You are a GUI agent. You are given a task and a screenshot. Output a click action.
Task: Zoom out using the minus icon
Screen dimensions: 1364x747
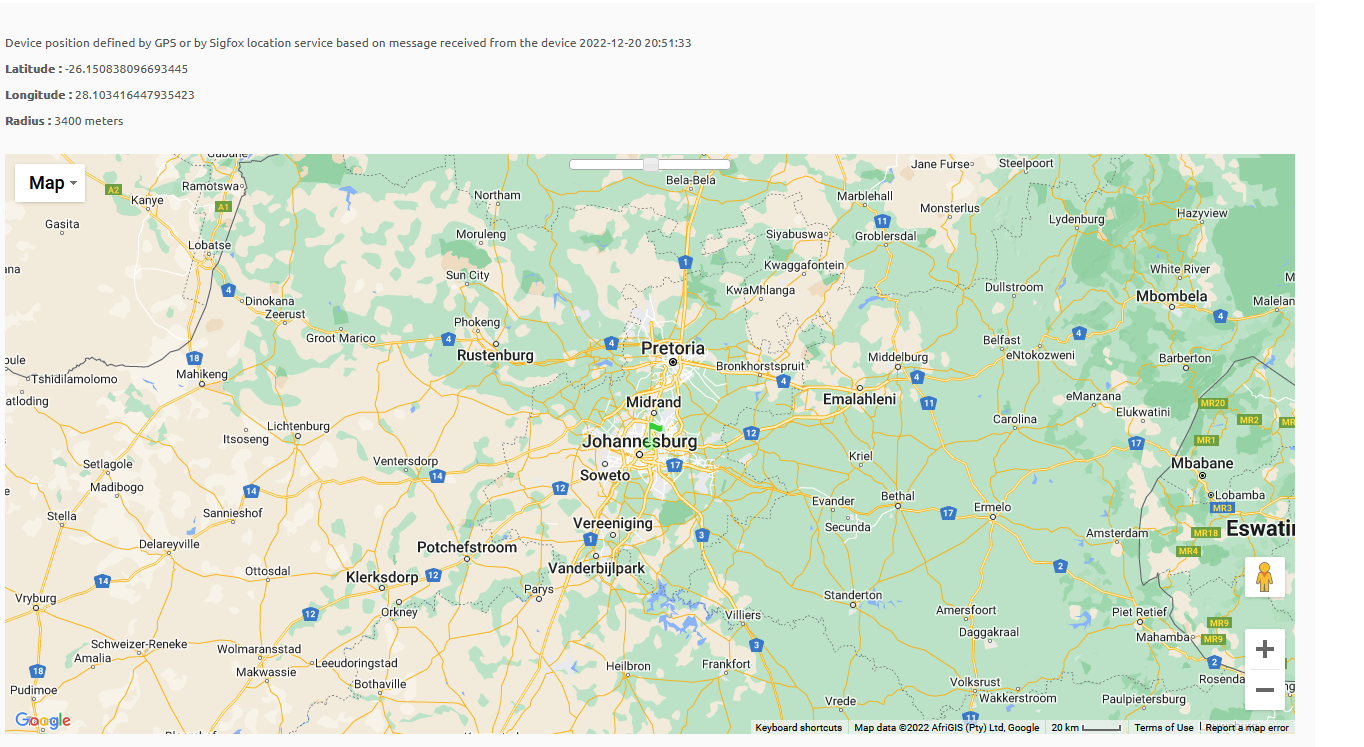pos(1265,690)
